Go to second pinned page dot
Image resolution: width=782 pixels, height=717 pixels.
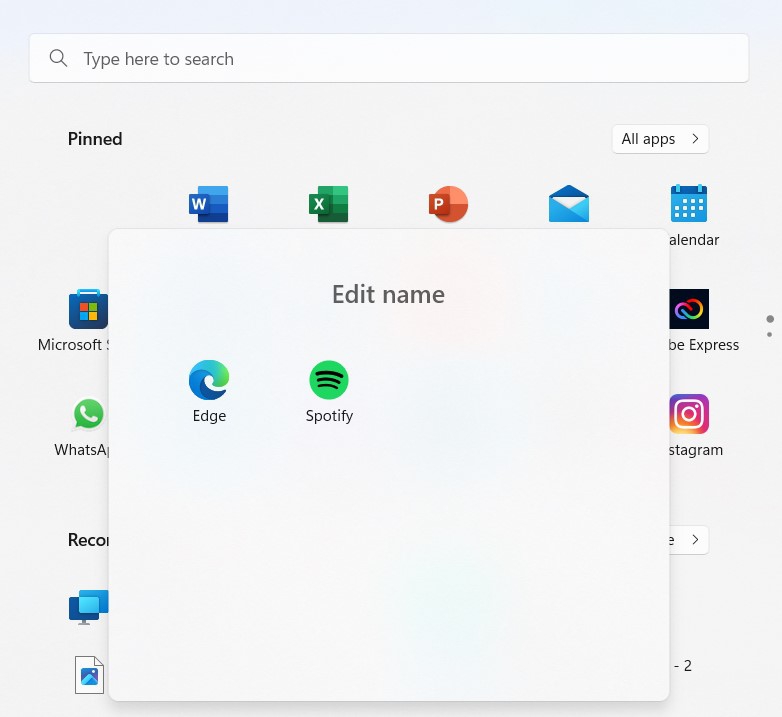770,335
